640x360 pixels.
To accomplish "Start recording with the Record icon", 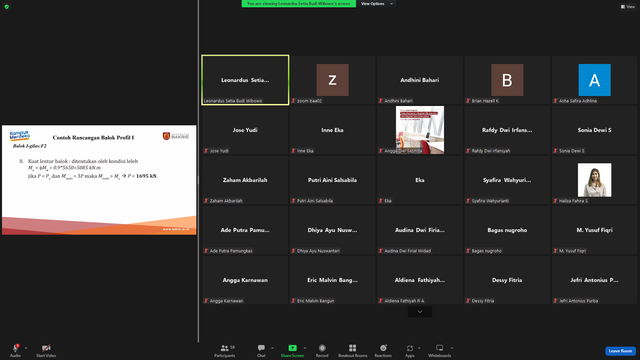I will tap(322, 348).
